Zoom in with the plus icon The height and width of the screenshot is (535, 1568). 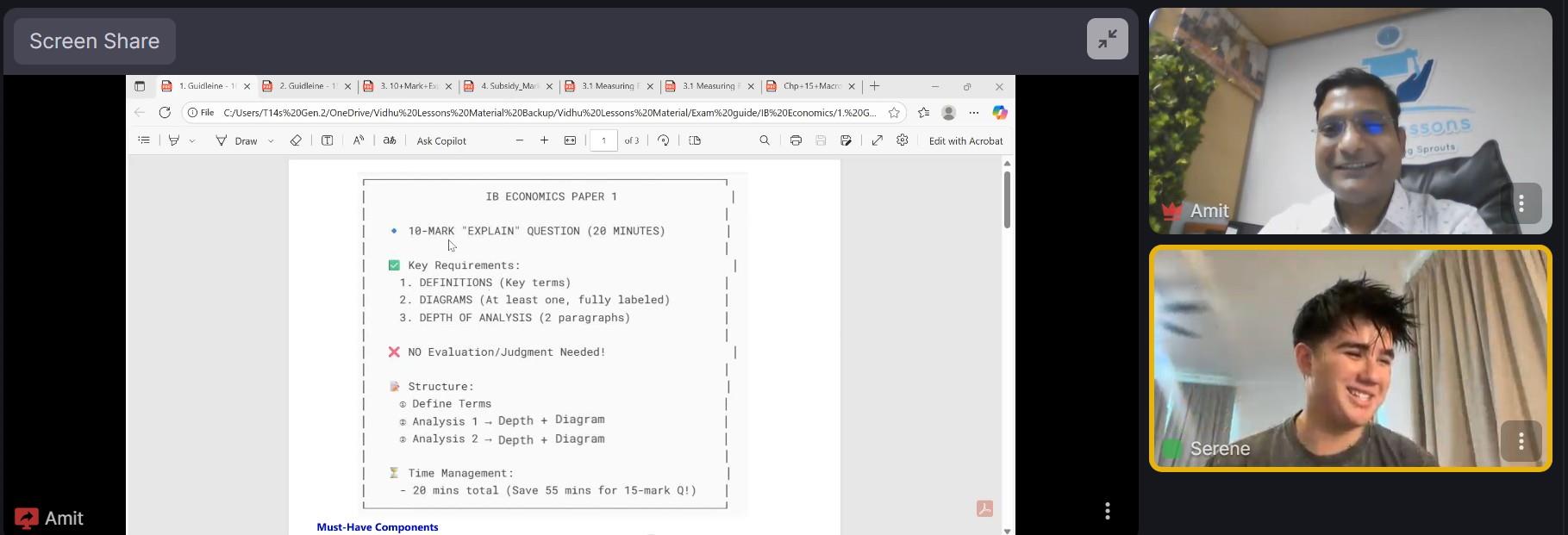coord(544,140)
